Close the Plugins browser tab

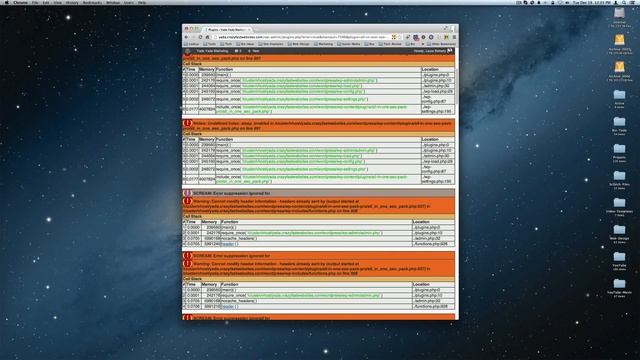click(249, 30)
